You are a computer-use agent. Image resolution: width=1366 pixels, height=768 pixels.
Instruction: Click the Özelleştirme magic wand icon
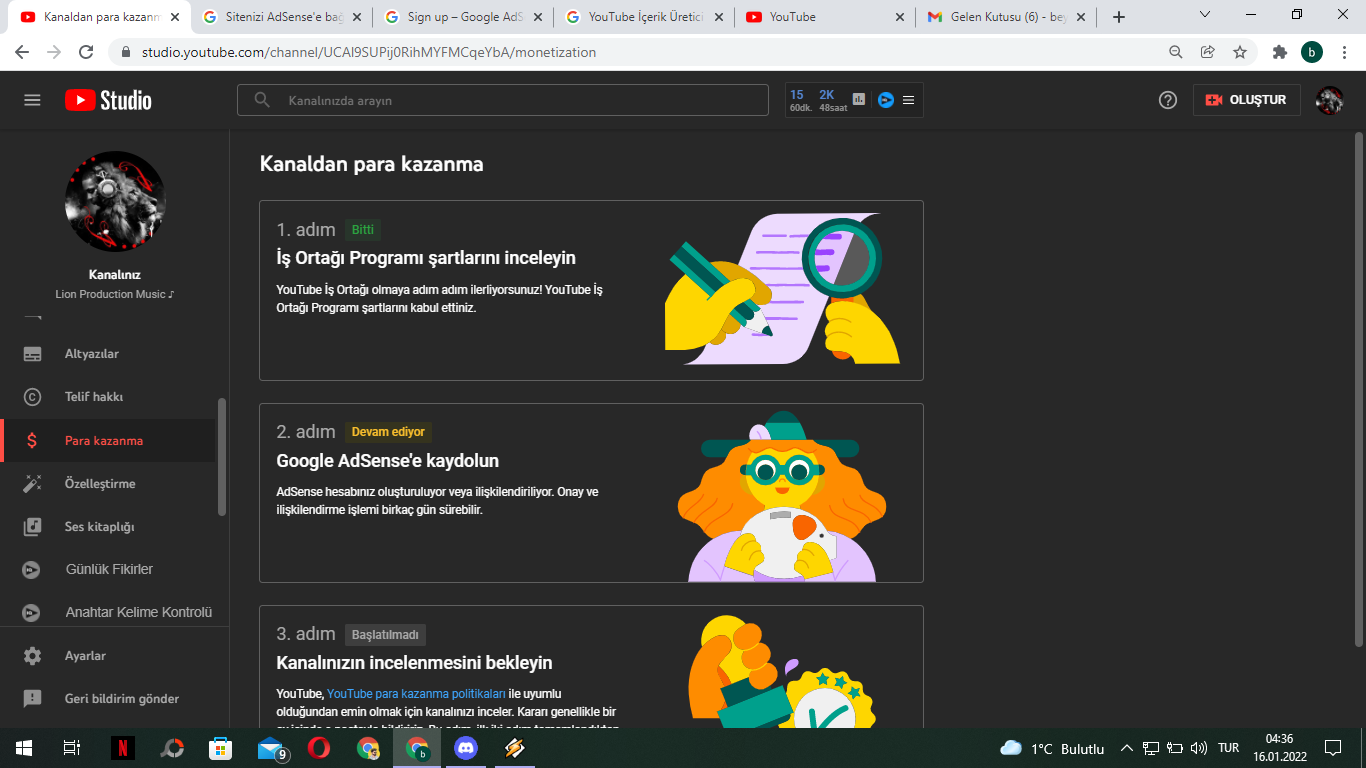[x=33, y=484]
